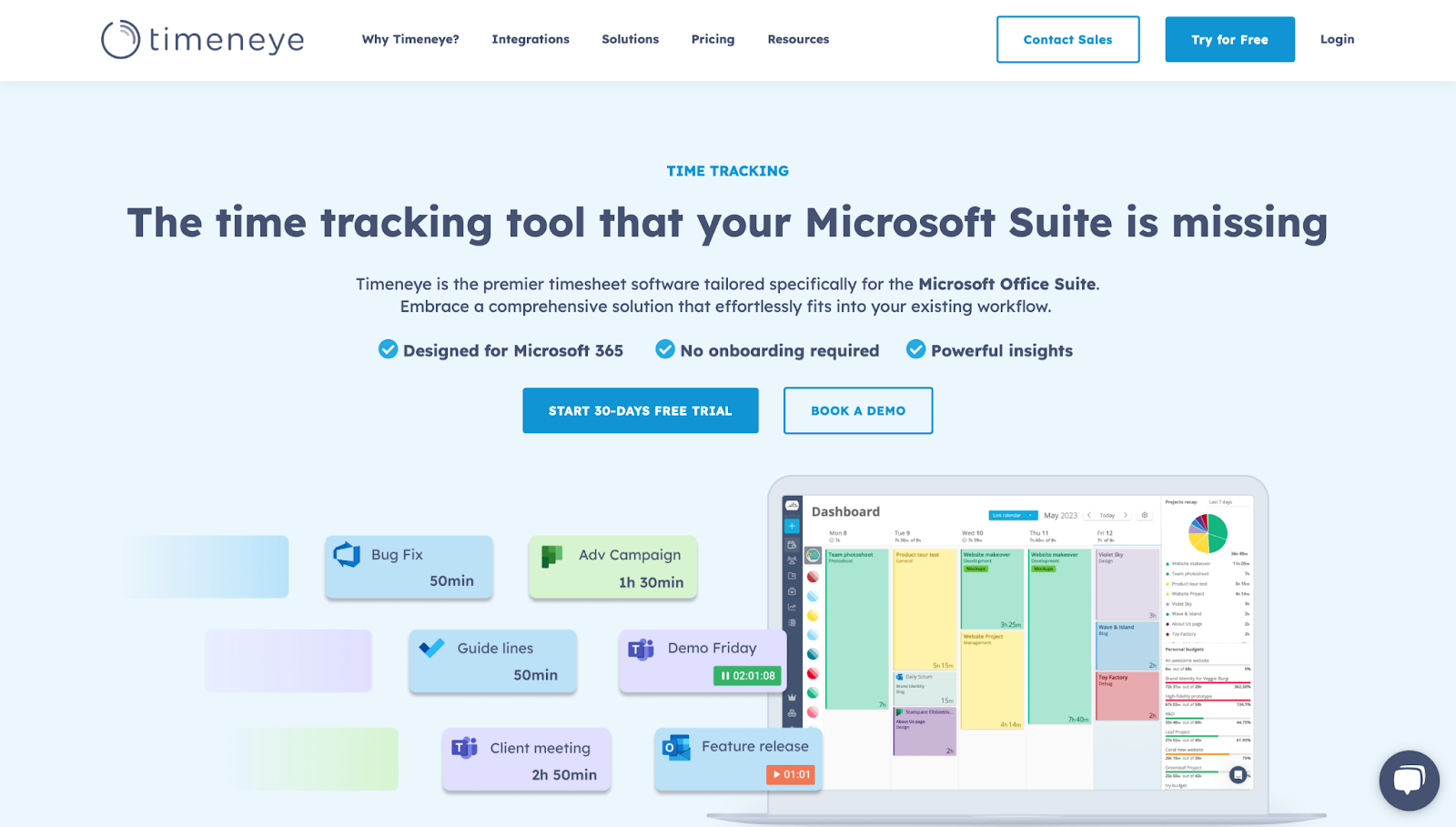
Task: Click the checkmark beside Designed for Microsoft 365
Action: click(x=388, y=349)
